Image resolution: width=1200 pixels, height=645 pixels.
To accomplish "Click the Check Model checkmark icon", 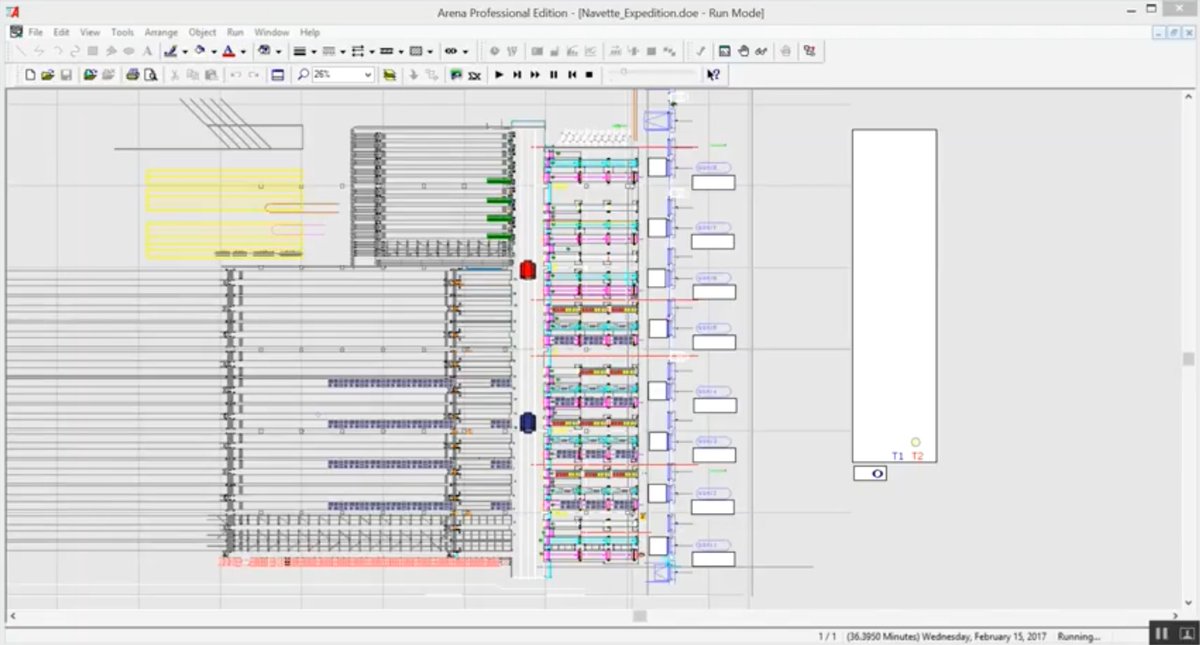I will pyautogui.click(x=700, y=51).
